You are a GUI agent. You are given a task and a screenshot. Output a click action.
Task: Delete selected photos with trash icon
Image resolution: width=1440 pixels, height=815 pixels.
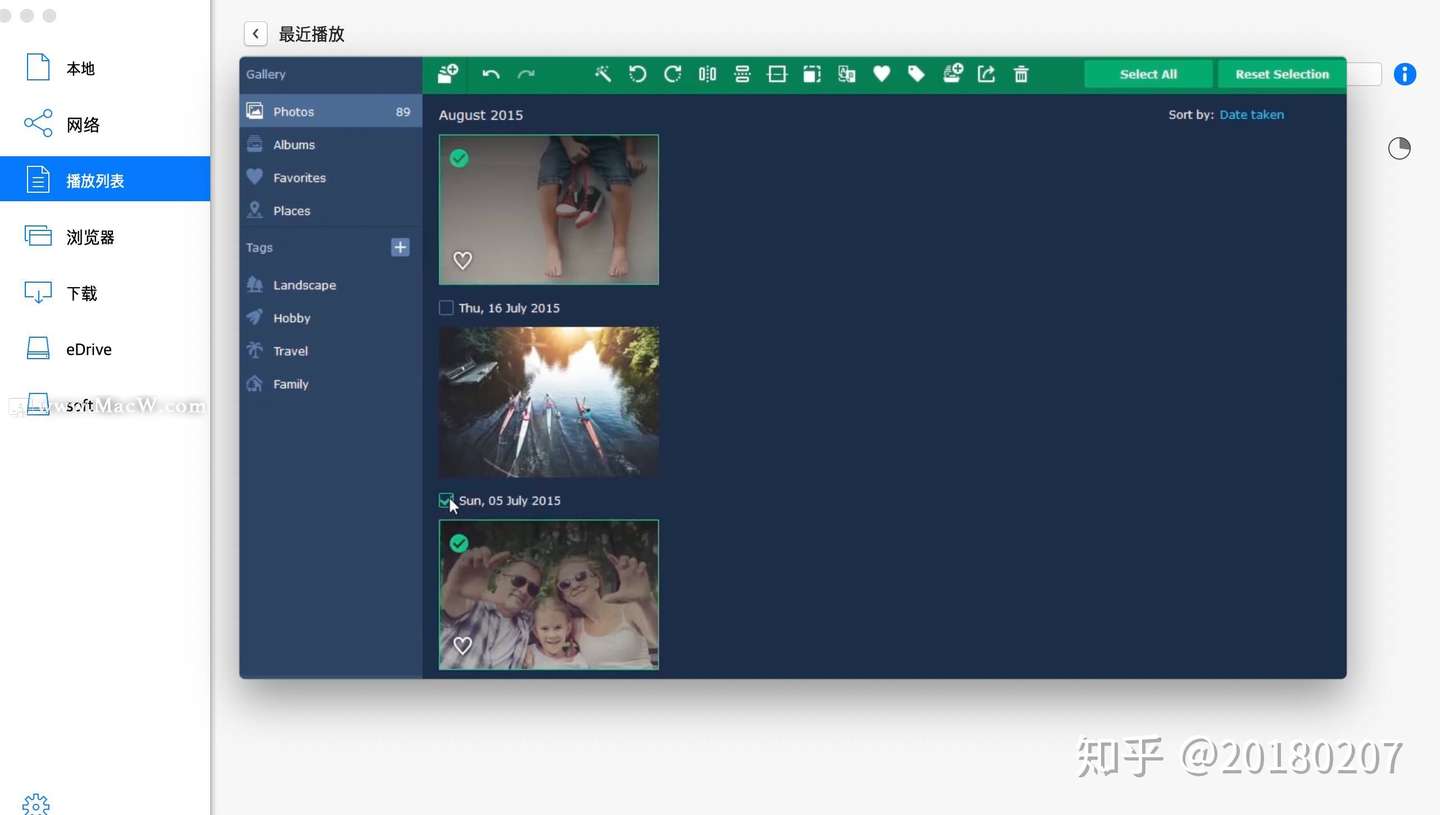click(x=1021, y=74)
